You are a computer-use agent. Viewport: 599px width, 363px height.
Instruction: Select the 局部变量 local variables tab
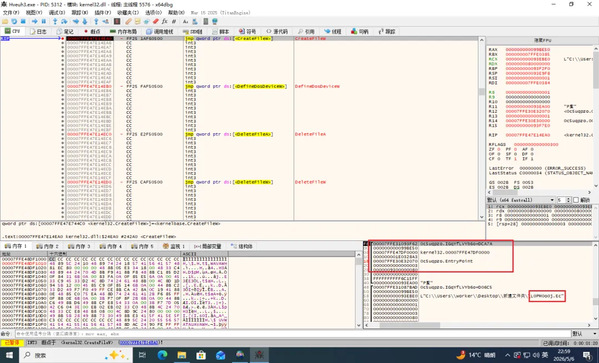tap(208, 246)
